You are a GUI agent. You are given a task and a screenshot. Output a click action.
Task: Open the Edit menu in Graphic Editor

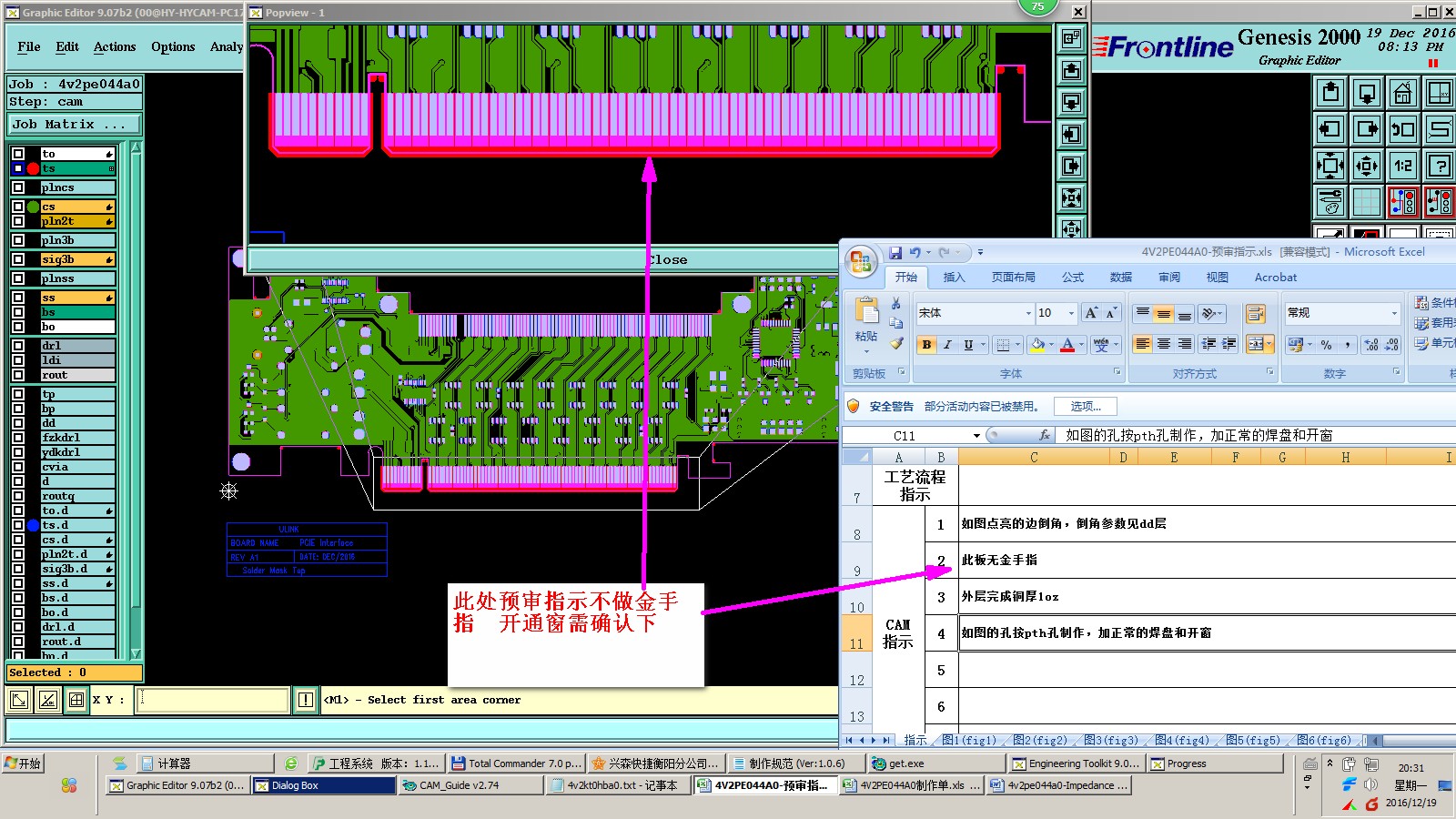coord(67,46)
